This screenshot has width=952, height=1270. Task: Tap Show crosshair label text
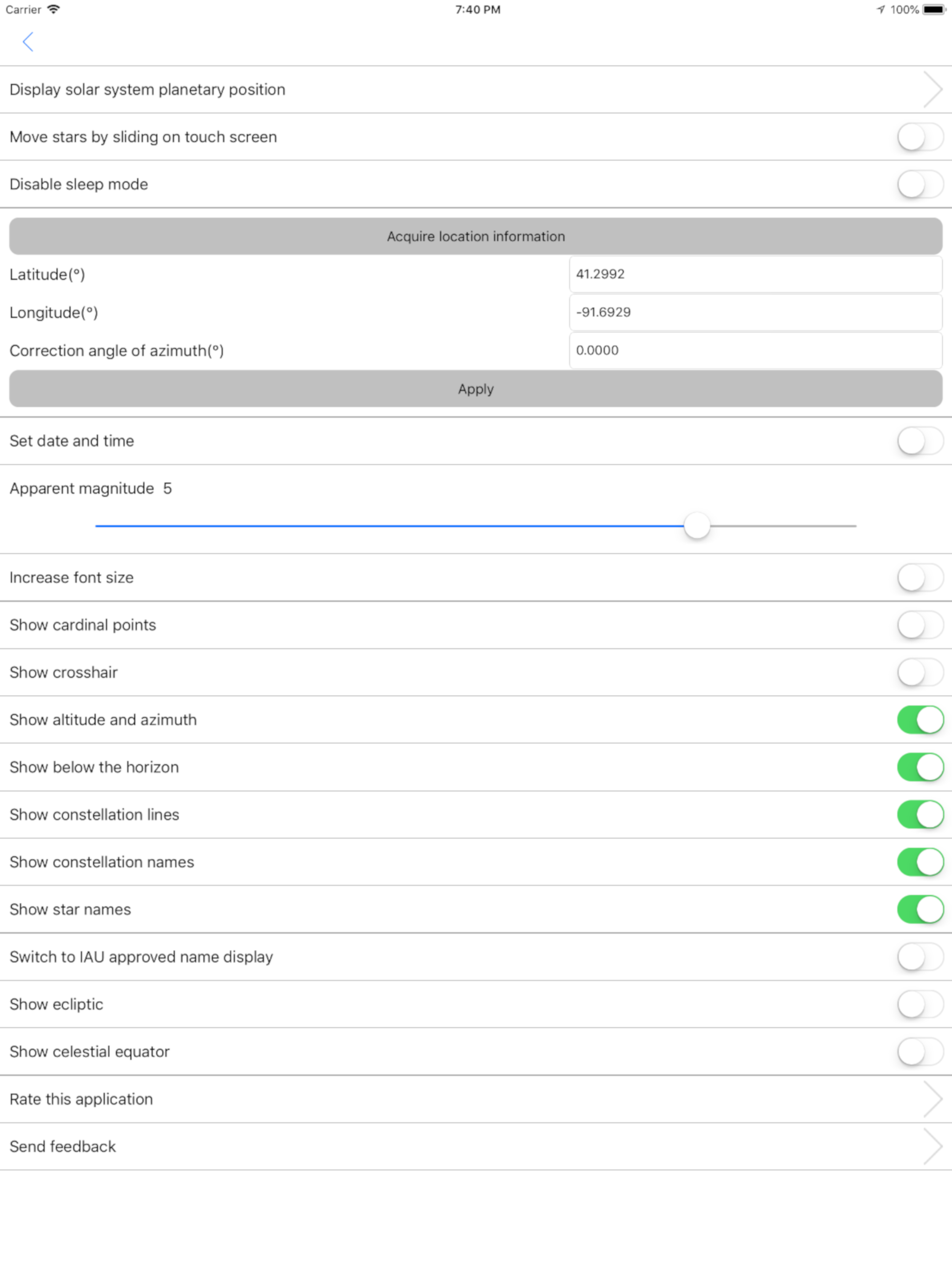tap(64, 672)
